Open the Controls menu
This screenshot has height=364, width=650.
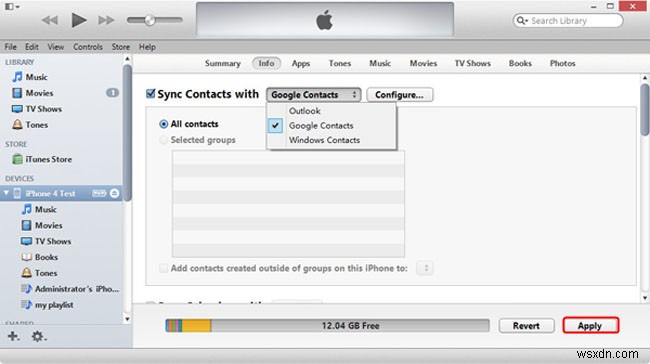[x=87, y=47]
